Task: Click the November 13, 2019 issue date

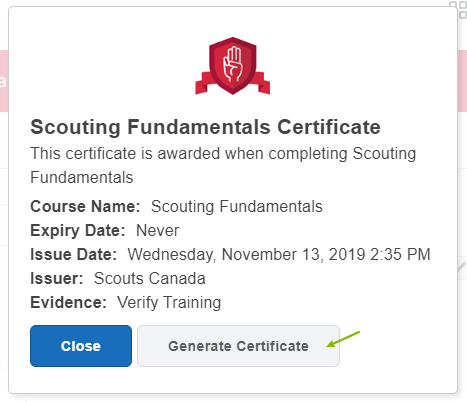Action: click(279, 254)
